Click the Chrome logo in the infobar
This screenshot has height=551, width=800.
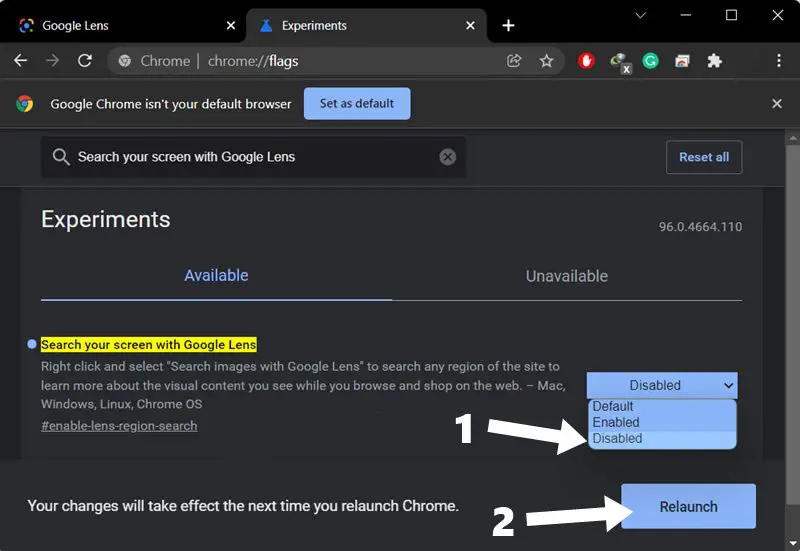coord(24,104)
